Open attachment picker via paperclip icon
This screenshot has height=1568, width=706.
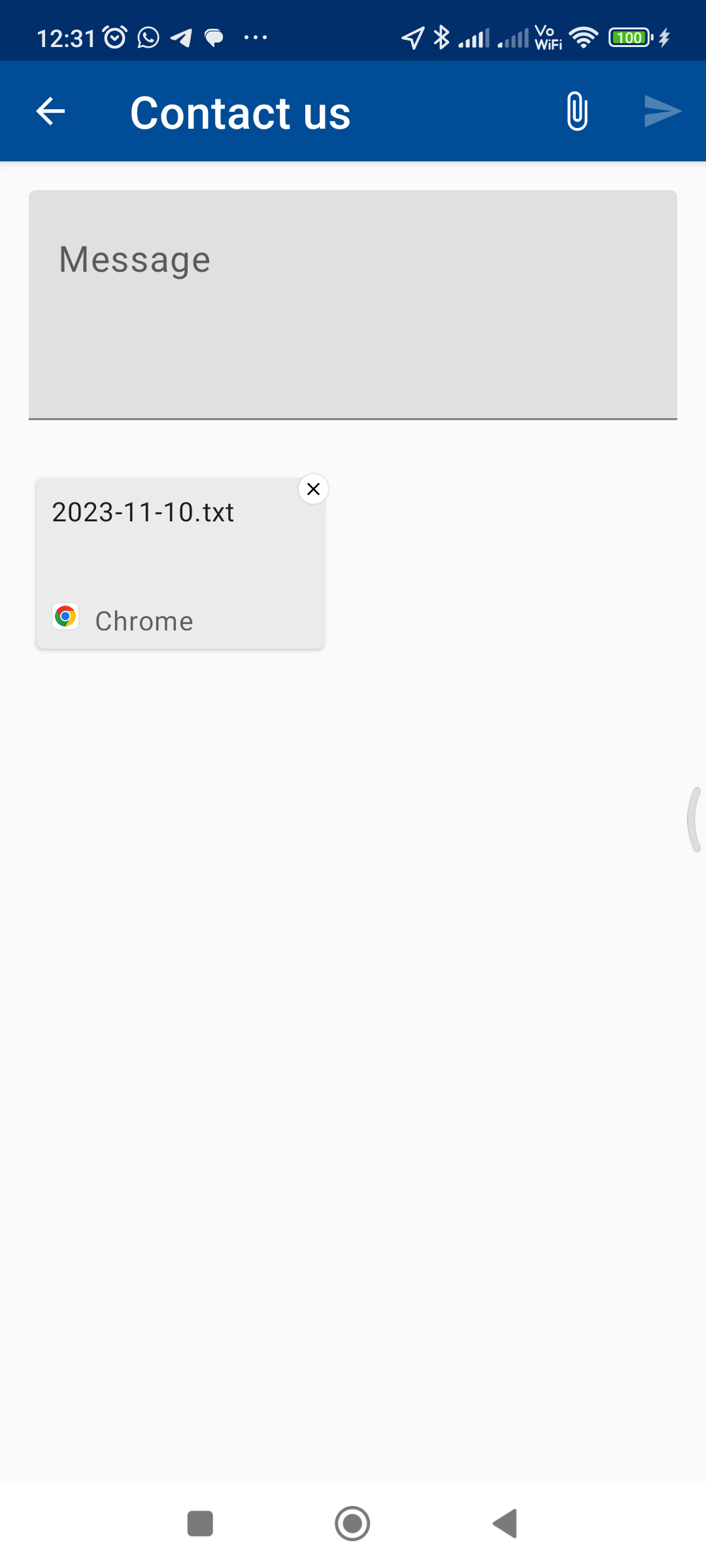(x=577, y=111)
